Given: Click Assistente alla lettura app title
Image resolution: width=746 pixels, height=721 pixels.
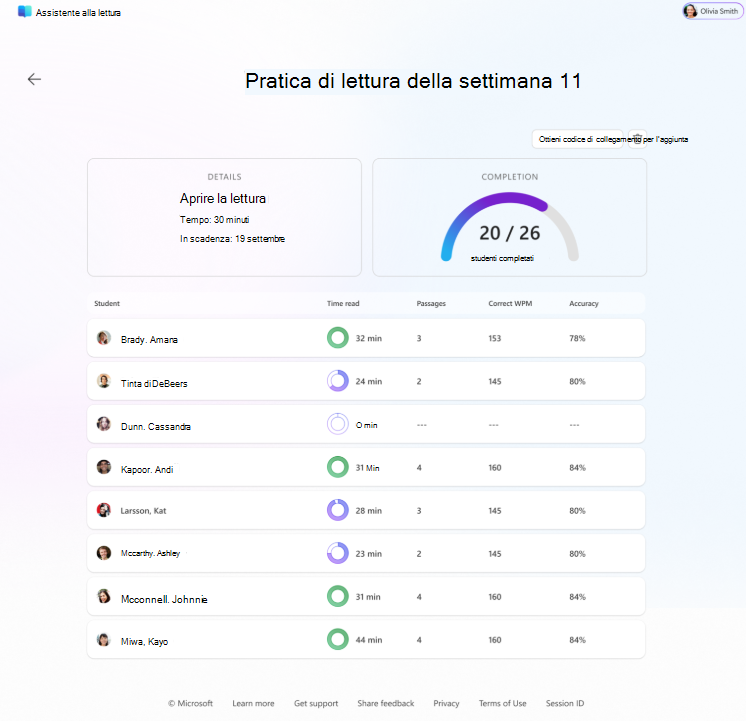Looking at the screenshot, I should point(78,13).
